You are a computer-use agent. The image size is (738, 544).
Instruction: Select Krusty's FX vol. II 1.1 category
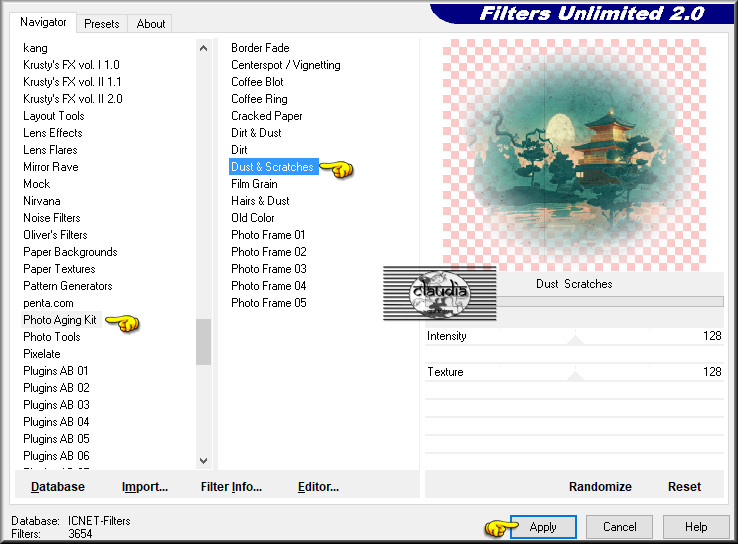(x=72, y=82)
